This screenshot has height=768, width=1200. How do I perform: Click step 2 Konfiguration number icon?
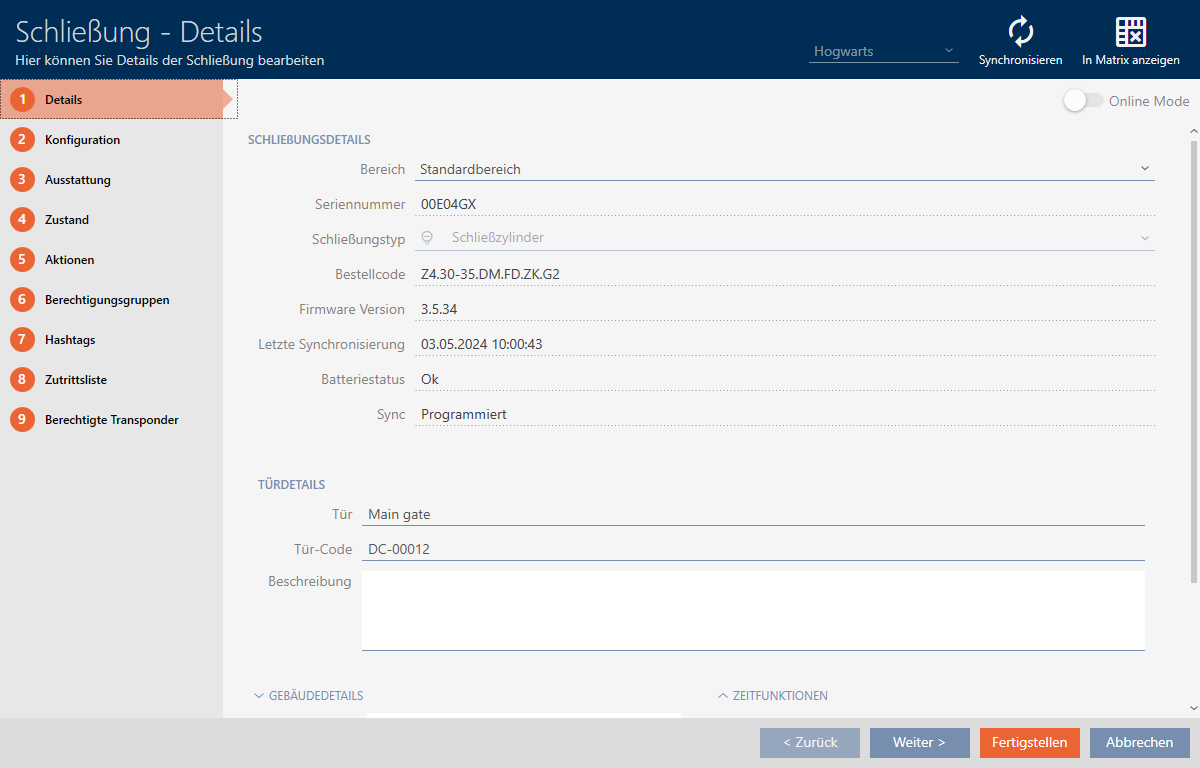[x=22, y=140]
